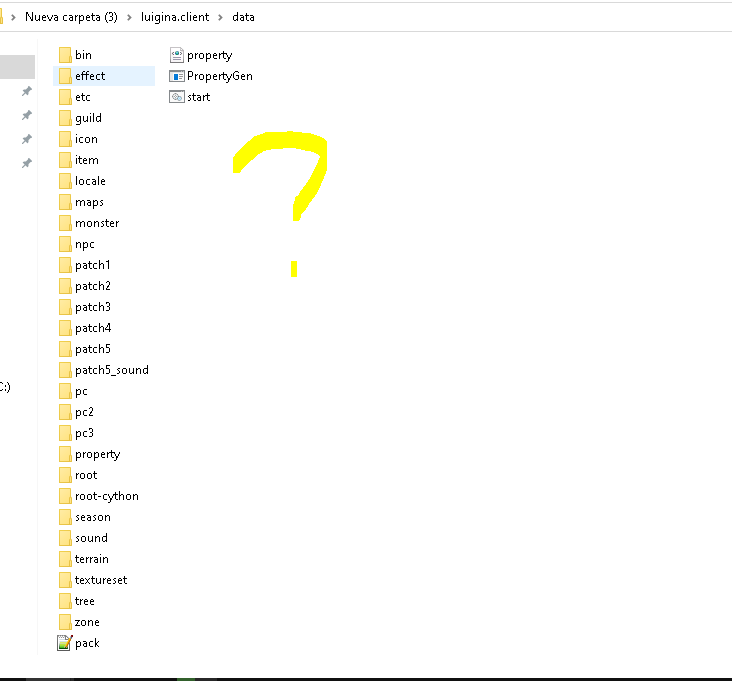This screenshot has width=732, height=681.
Task: Click the patch3 folder icon
Action: point(65,307)
